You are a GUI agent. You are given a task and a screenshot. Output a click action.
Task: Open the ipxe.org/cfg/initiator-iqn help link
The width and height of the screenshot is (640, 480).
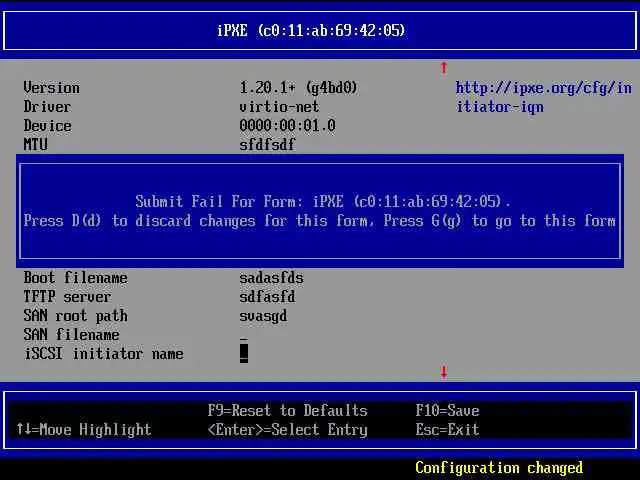pyautogui.click(x=544, y=97)
